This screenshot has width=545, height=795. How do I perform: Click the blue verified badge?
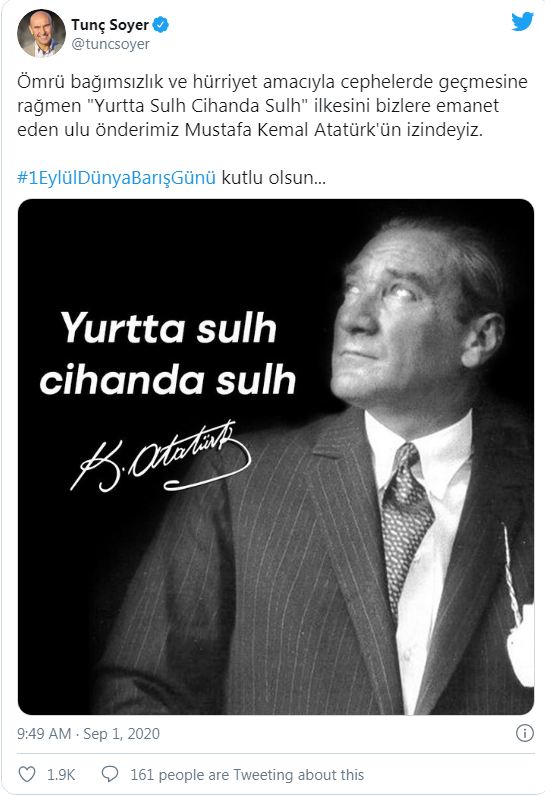161,24
